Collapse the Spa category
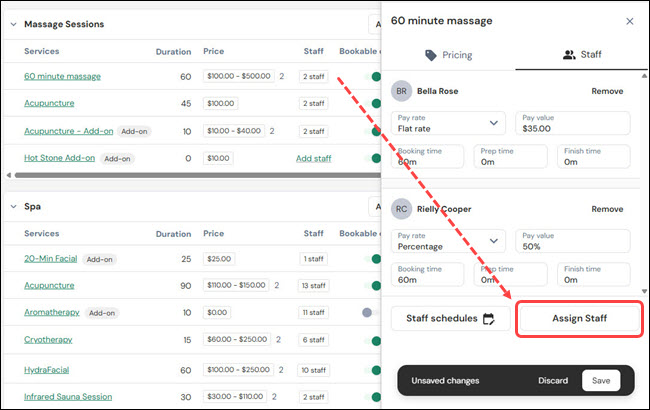The image size is (650, 410). pyautogui.click(x=14, y=206)
